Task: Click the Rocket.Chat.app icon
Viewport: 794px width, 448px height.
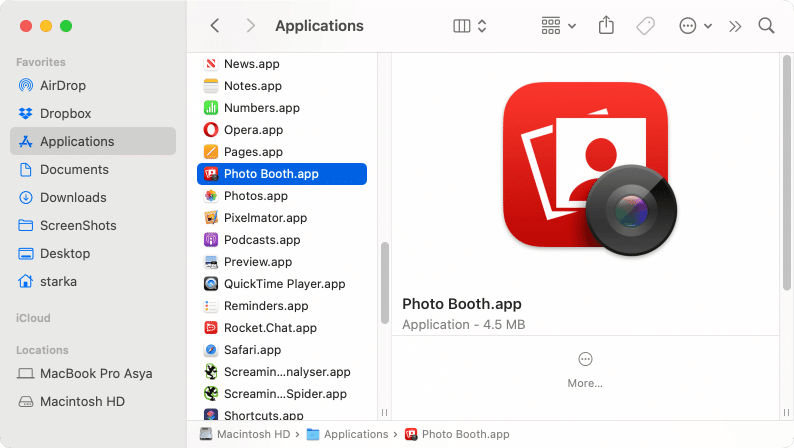Action: (x=211, y=328)
